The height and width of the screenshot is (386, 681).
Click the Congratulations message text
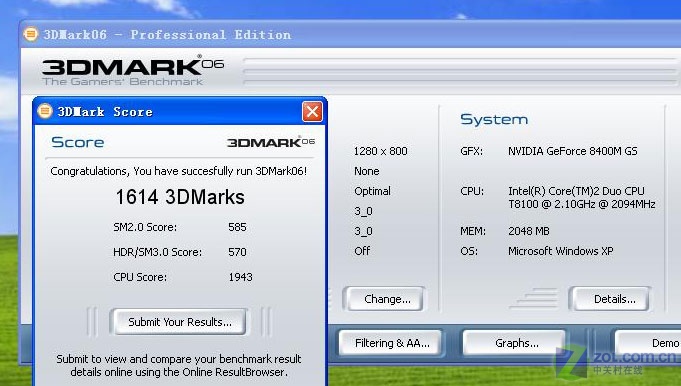179,171
